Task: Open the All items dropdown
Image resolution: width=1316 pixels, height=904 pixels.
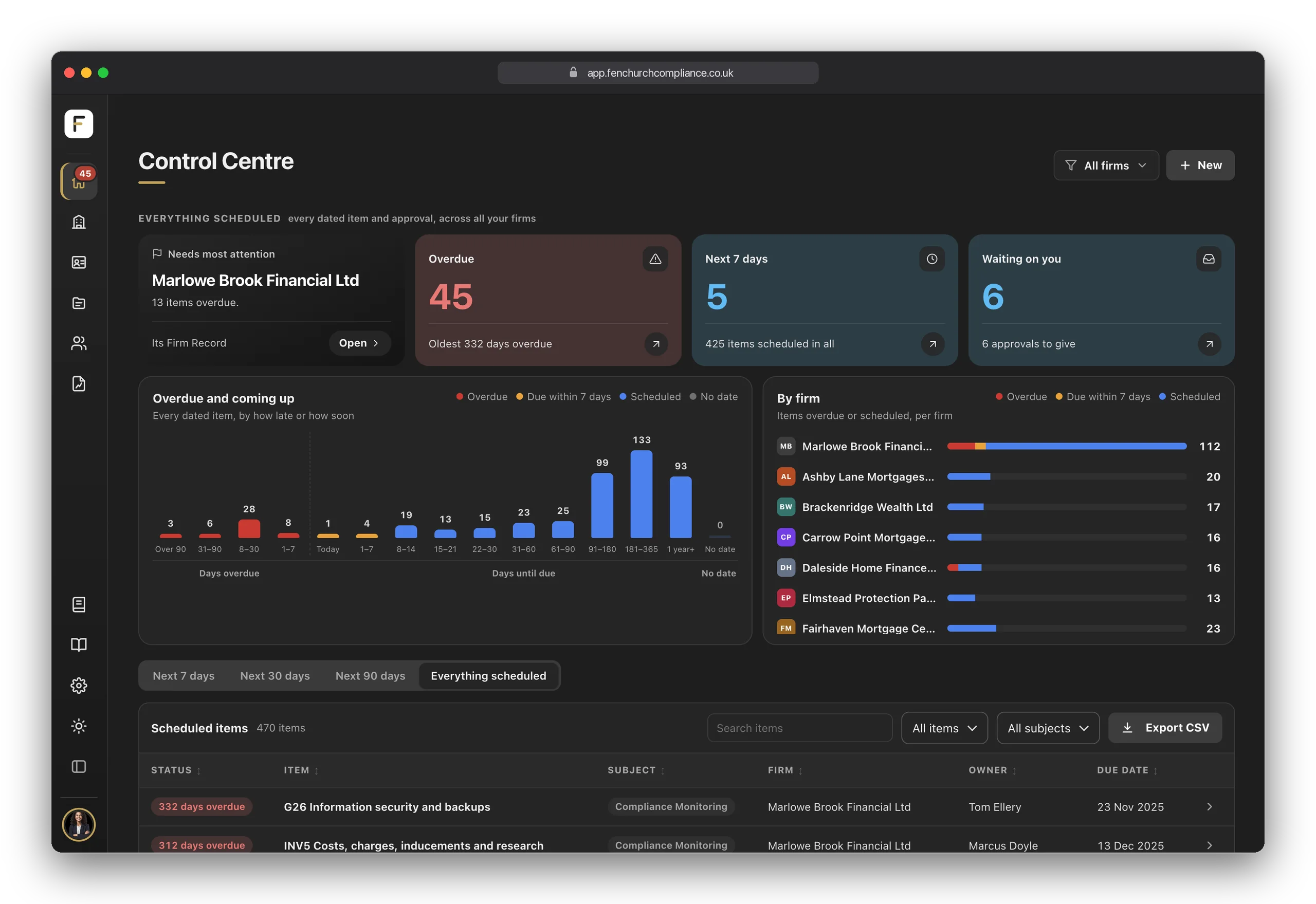Action: [x=944, y=728]
